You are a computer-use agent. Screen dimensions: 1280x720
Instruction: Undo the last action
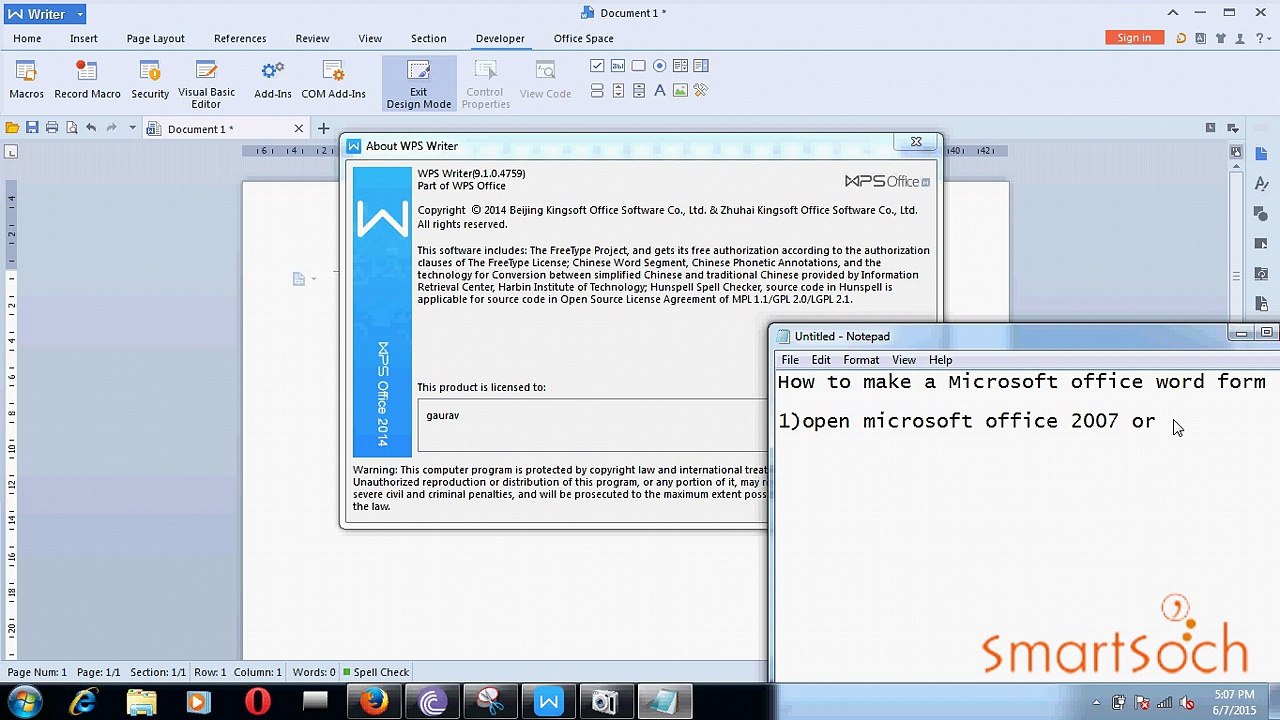[91, 128]
